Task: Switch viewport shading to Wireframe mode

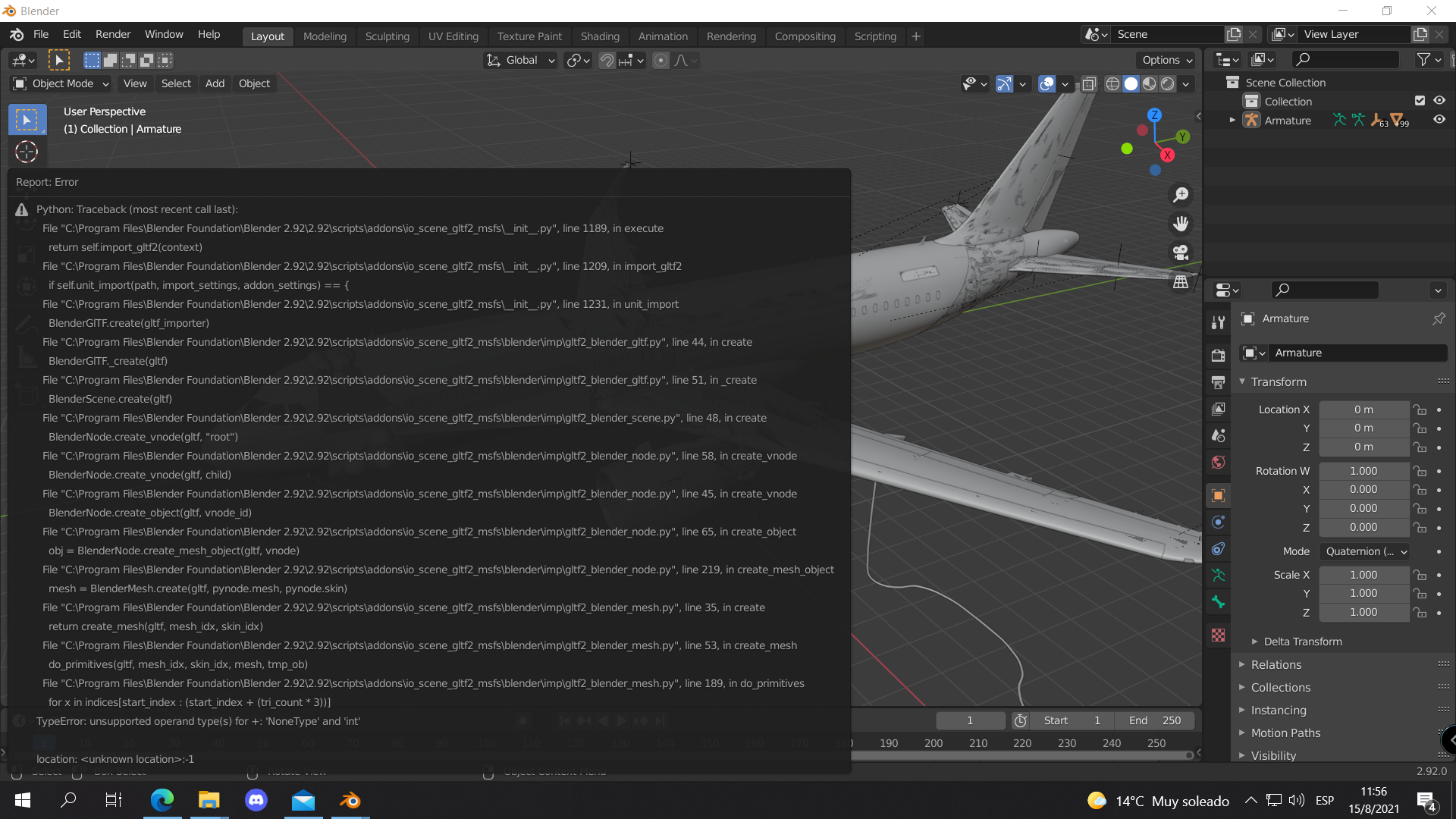Action: (1112, 84)
